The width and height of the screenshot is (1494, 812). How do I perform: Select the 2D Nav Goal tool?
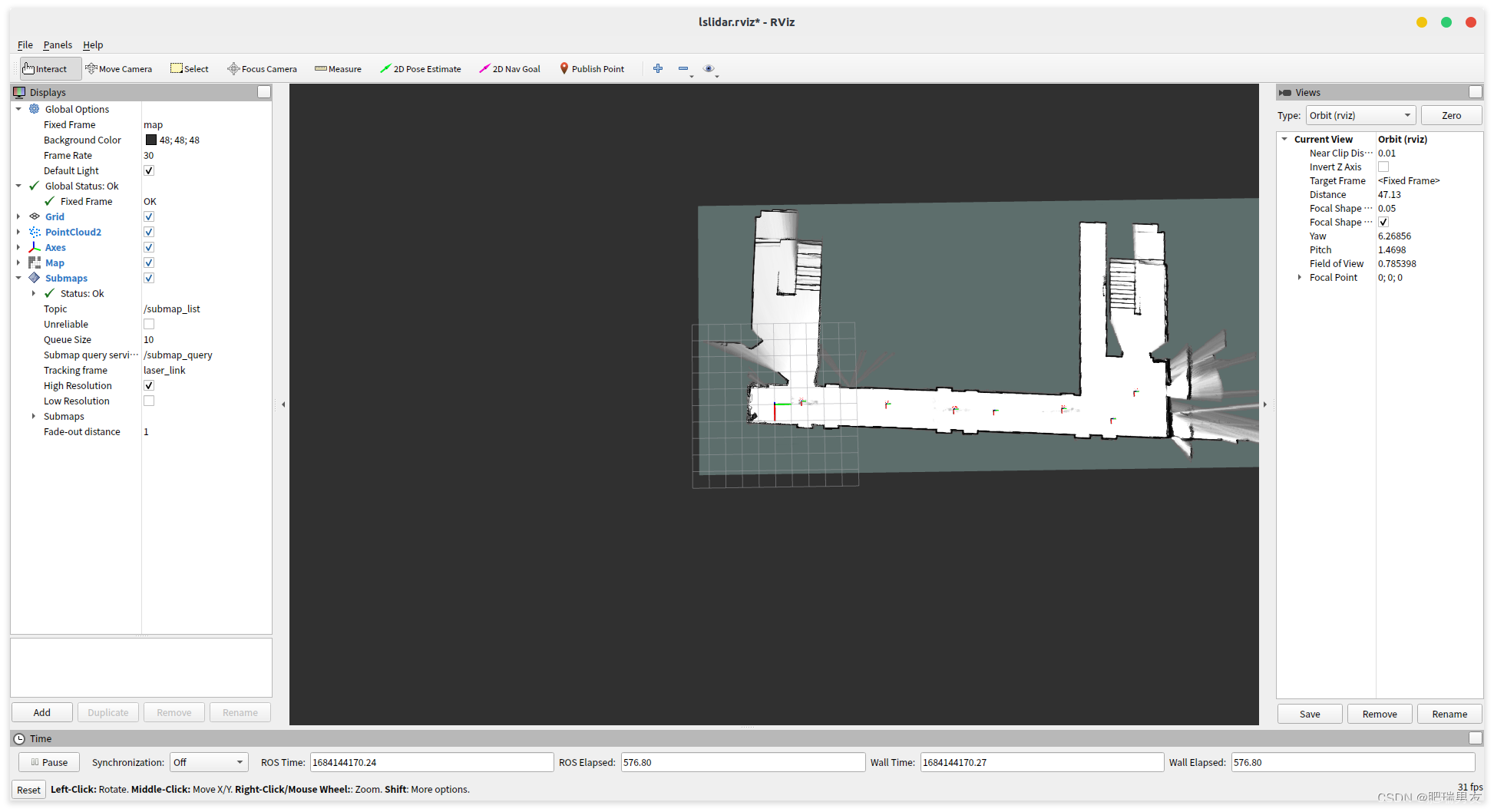tap(510, 69)
